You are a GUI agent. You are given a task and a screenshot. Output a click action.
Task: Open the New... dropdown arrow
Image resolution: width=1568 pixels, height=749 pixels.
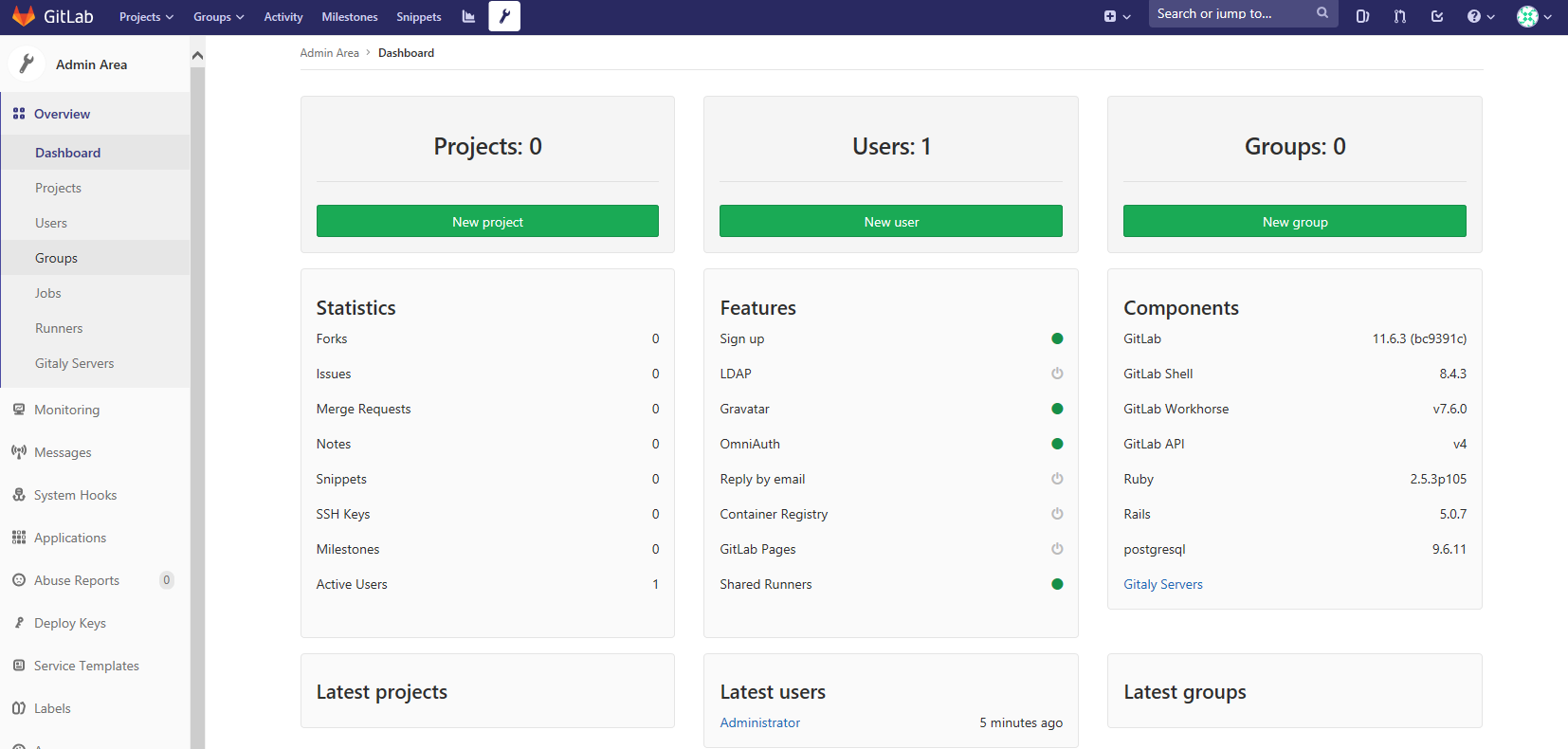(x=1126, y=17)
